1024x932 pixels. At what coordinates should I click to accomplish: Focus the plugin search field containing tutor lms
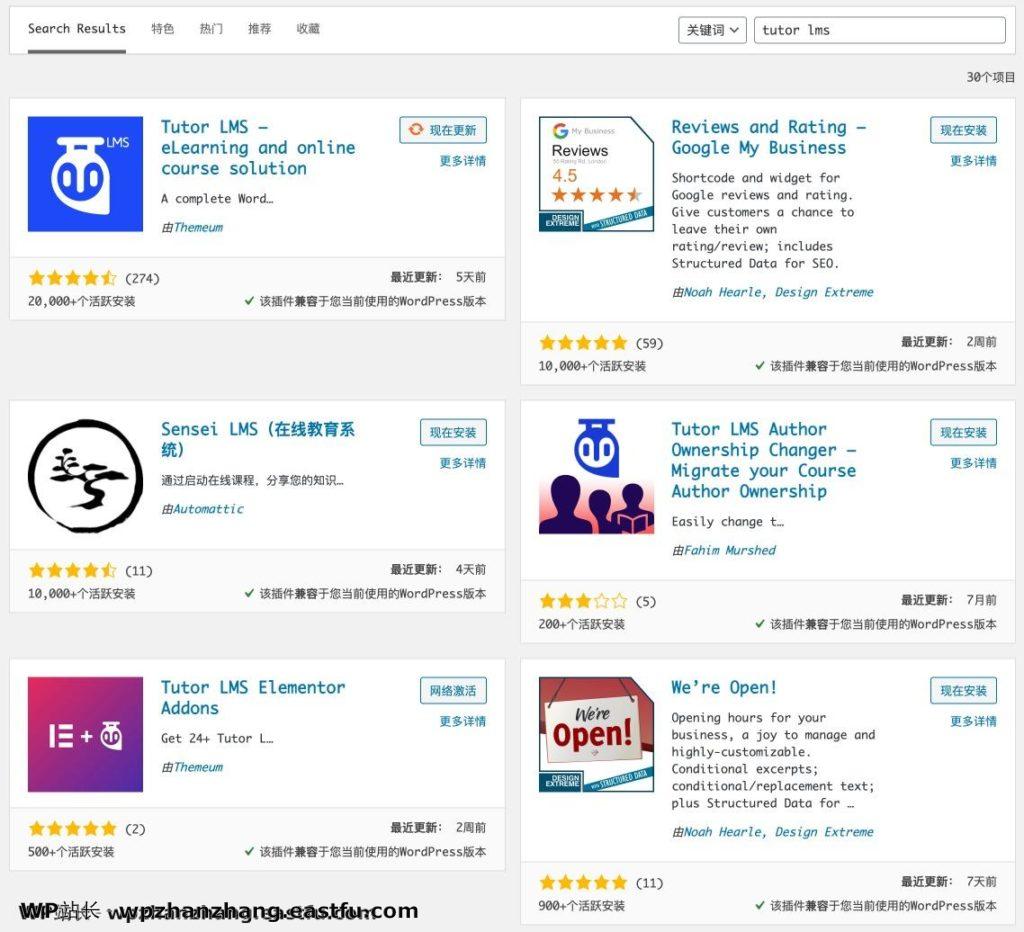click(x=880, y=30)
